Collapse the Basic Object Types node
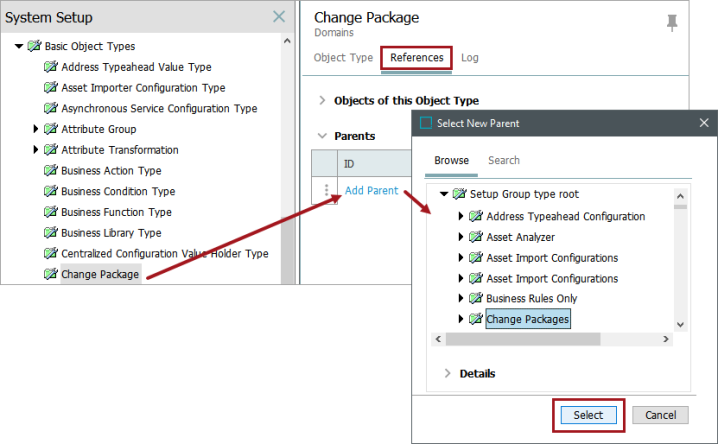The image size is (718, 444). [19, 46]
